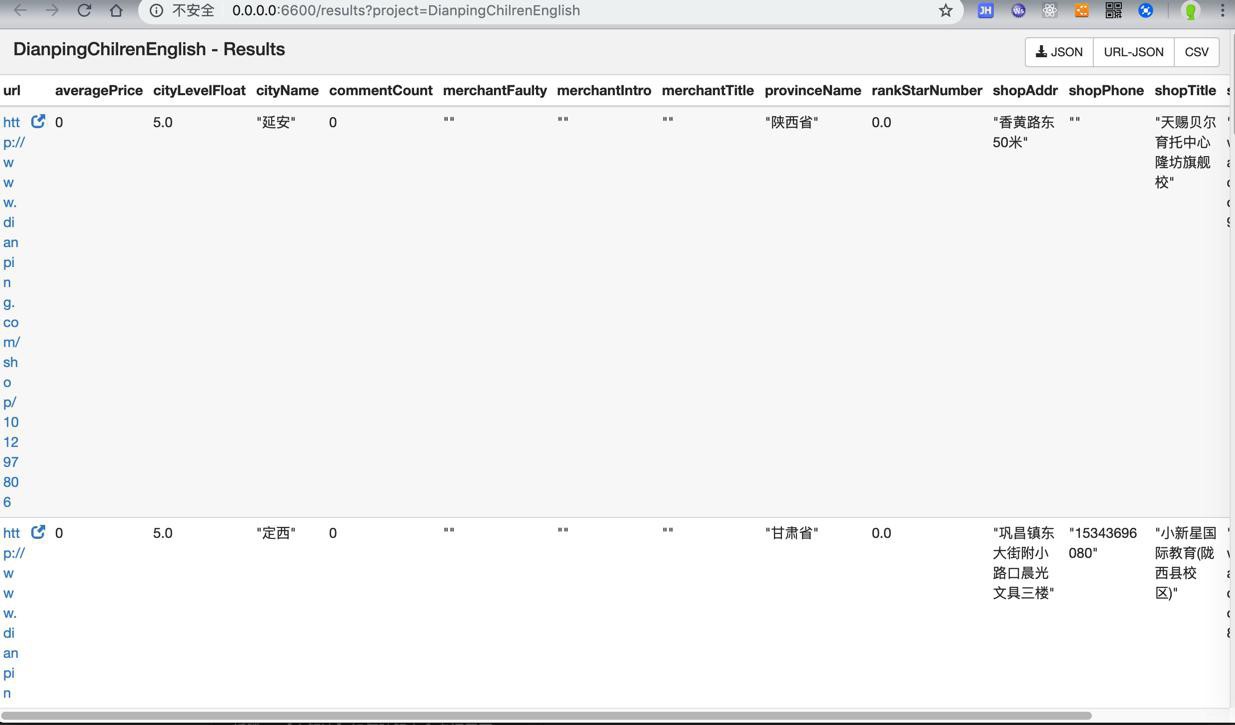The height and width of the screenshot is (725, 1235).
Task: Click the shopAddr column header
Action: tap(1025, 90)
